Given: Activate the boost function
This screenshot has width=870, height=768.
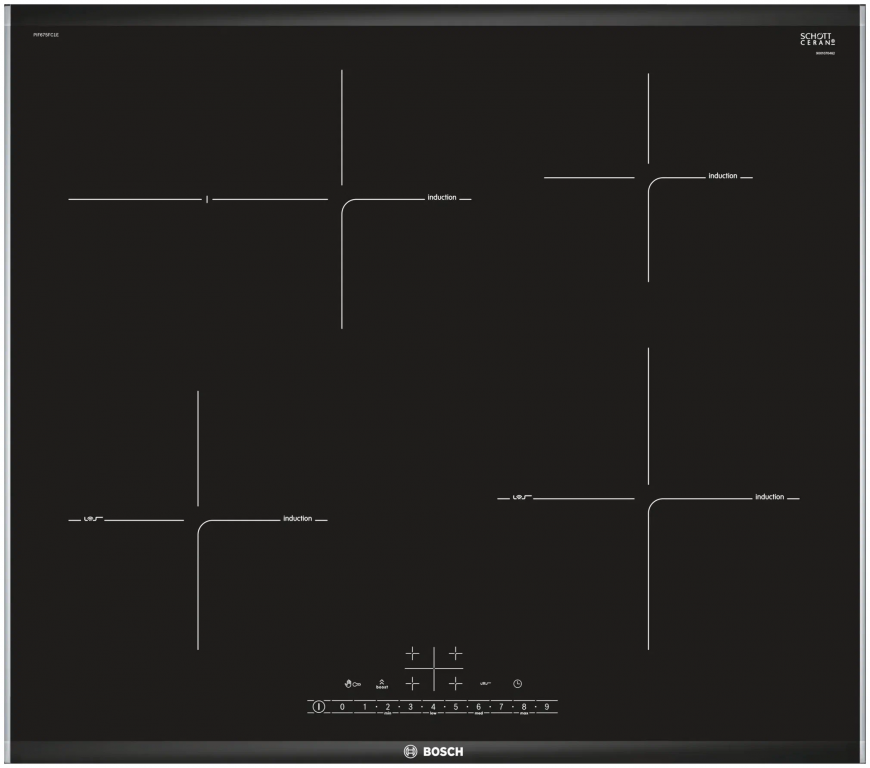Looking at the screenshot, I should [381, 684].
